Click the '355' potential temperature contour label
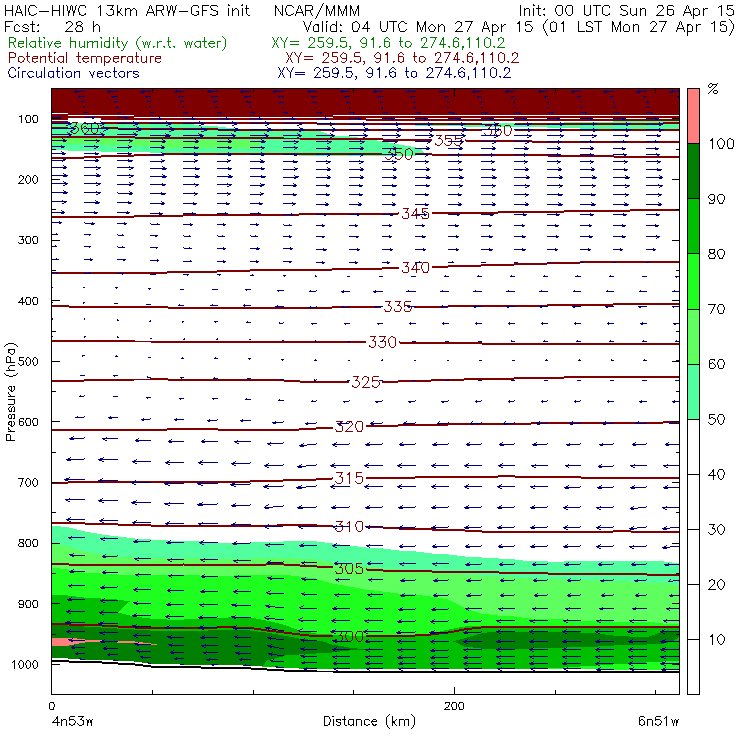Screen dimensions: 740x740 [x=448, y=141]
